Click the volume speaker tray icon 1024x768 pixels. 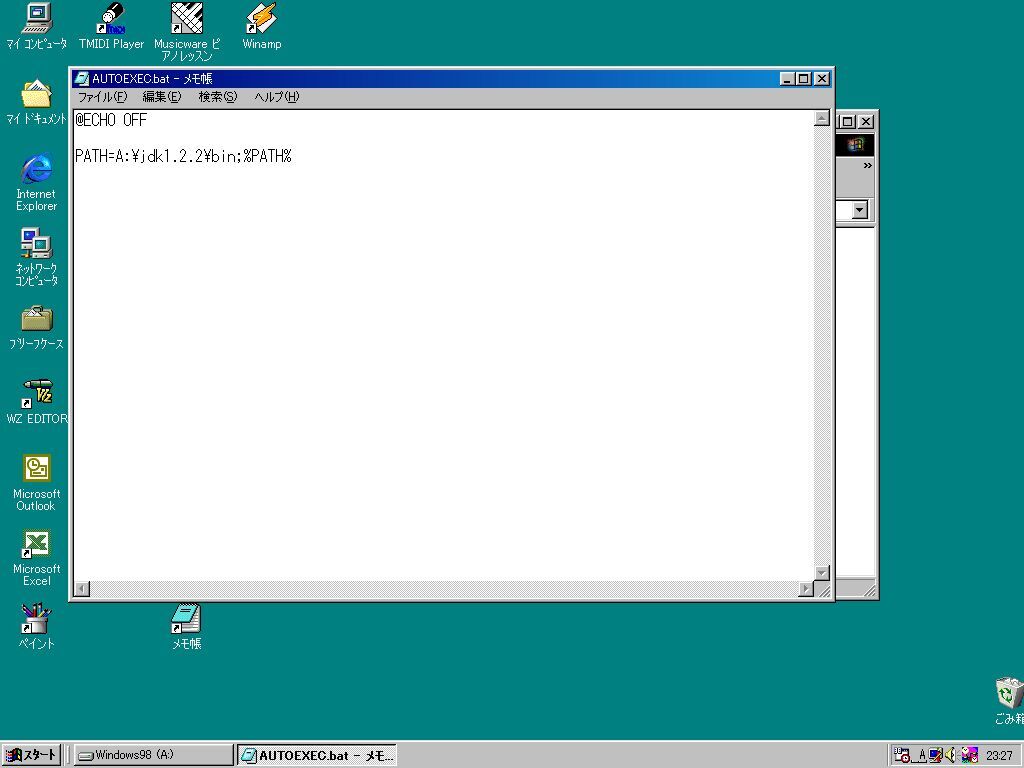pos(950,755)
